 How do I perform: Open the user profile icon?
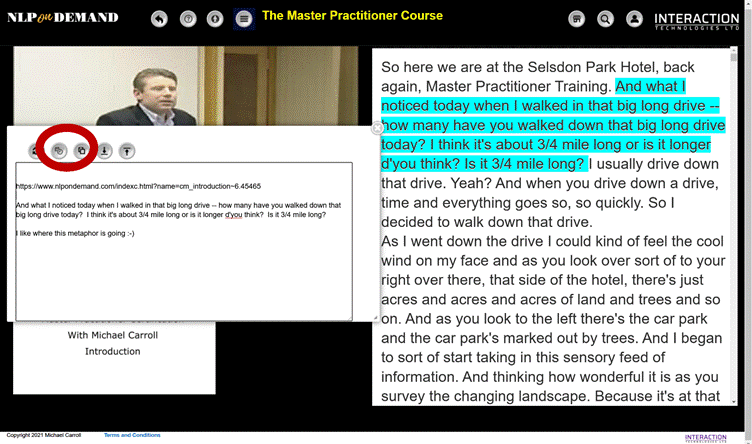pos(634,19)
